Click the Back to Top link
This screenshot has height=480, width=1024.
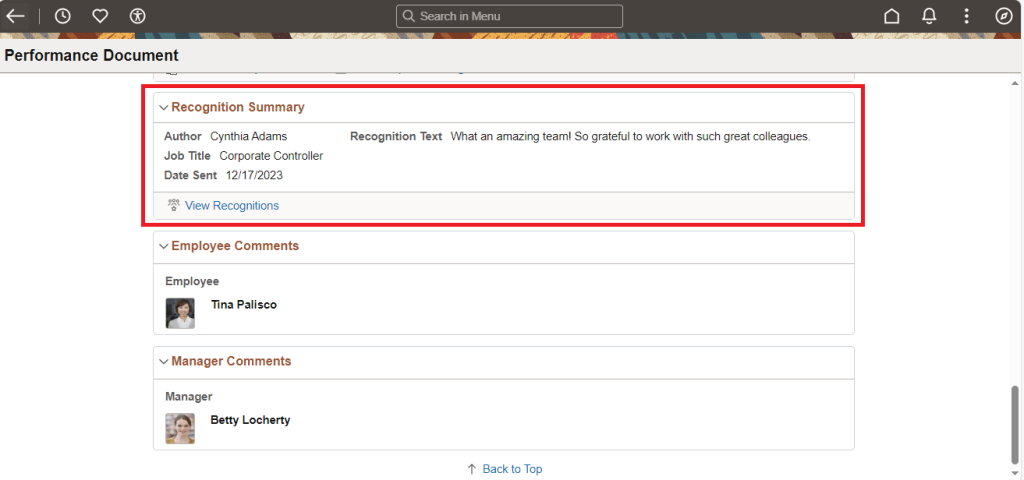(x=512, y=469)
